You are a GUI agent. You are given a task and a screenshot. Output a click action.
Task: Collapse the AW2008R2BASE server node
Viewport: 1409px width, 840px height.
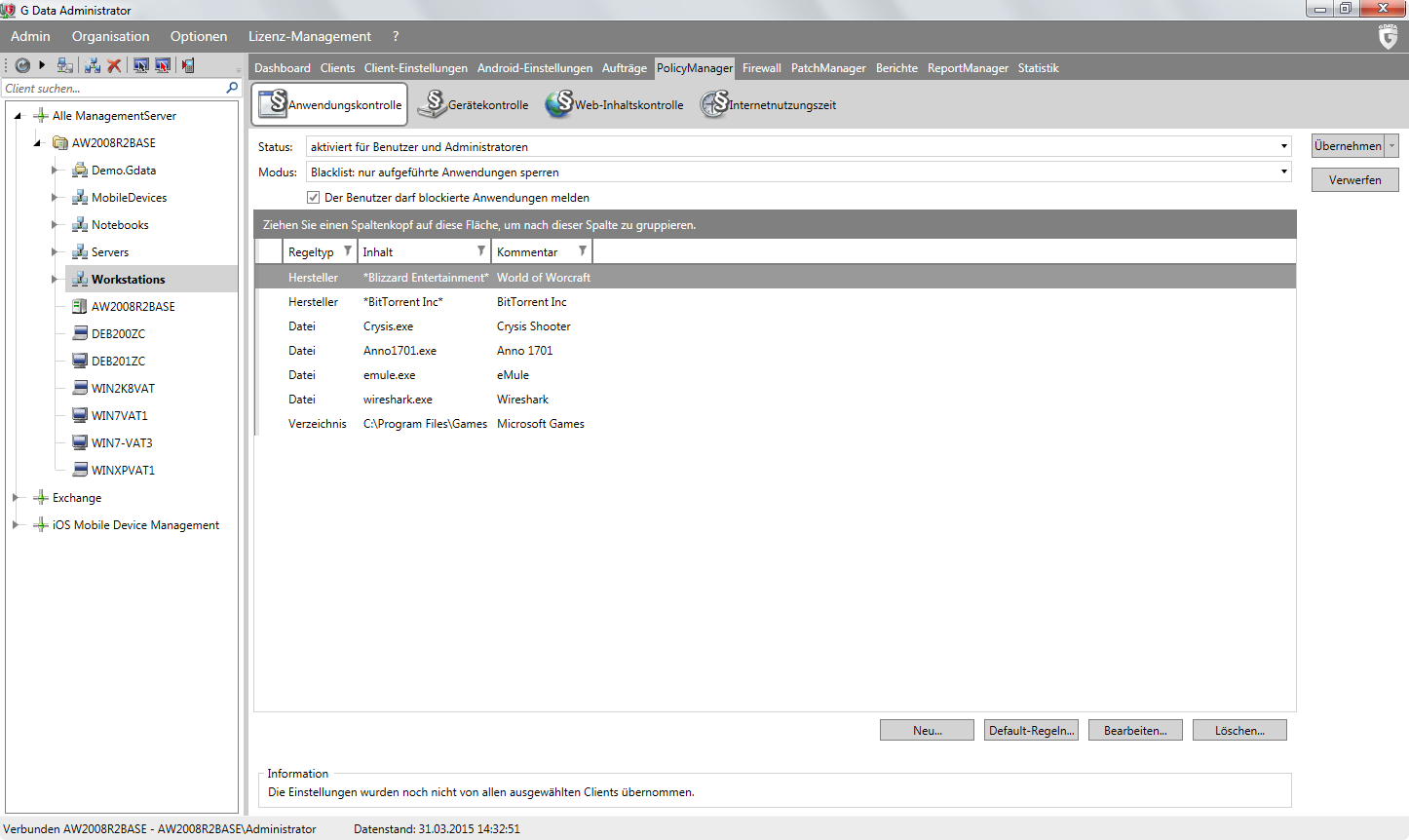coord(37,143)
